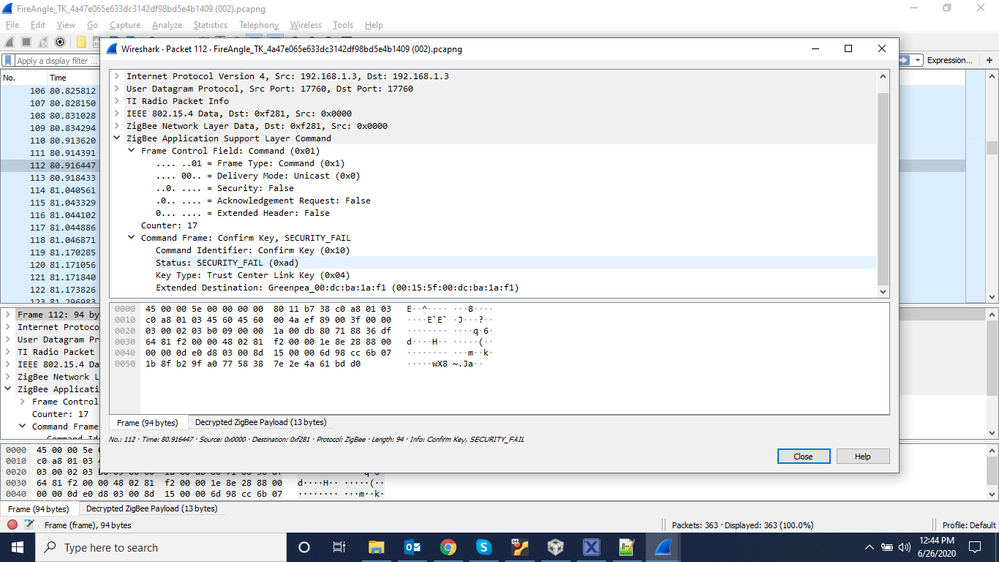999x562 pixels.
Task: Open the 3D box app on taskbar
Action: pyautogui.click(x=556, y=547)
